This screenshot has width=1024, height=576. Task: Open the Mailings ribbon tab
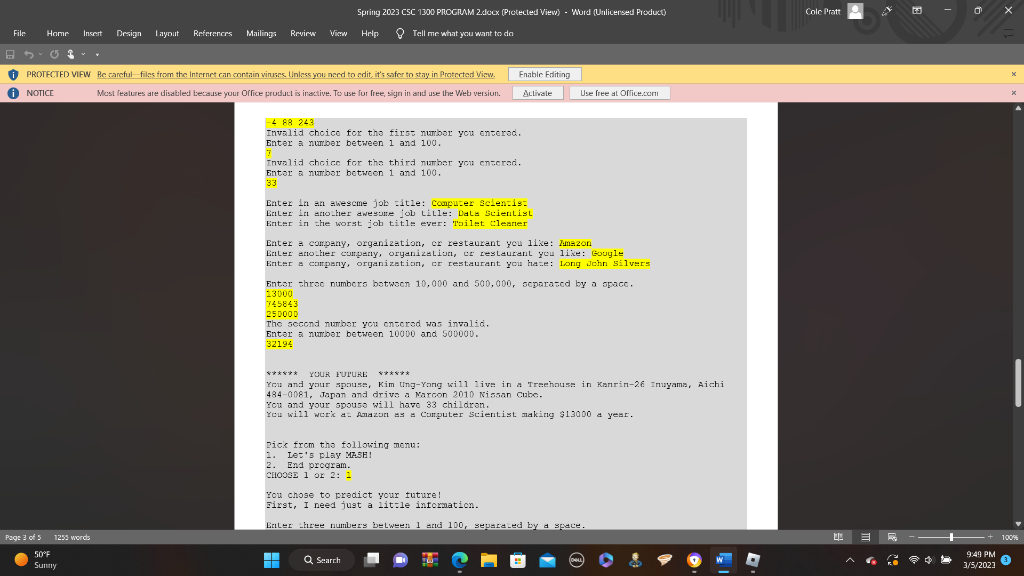(261, 33)
